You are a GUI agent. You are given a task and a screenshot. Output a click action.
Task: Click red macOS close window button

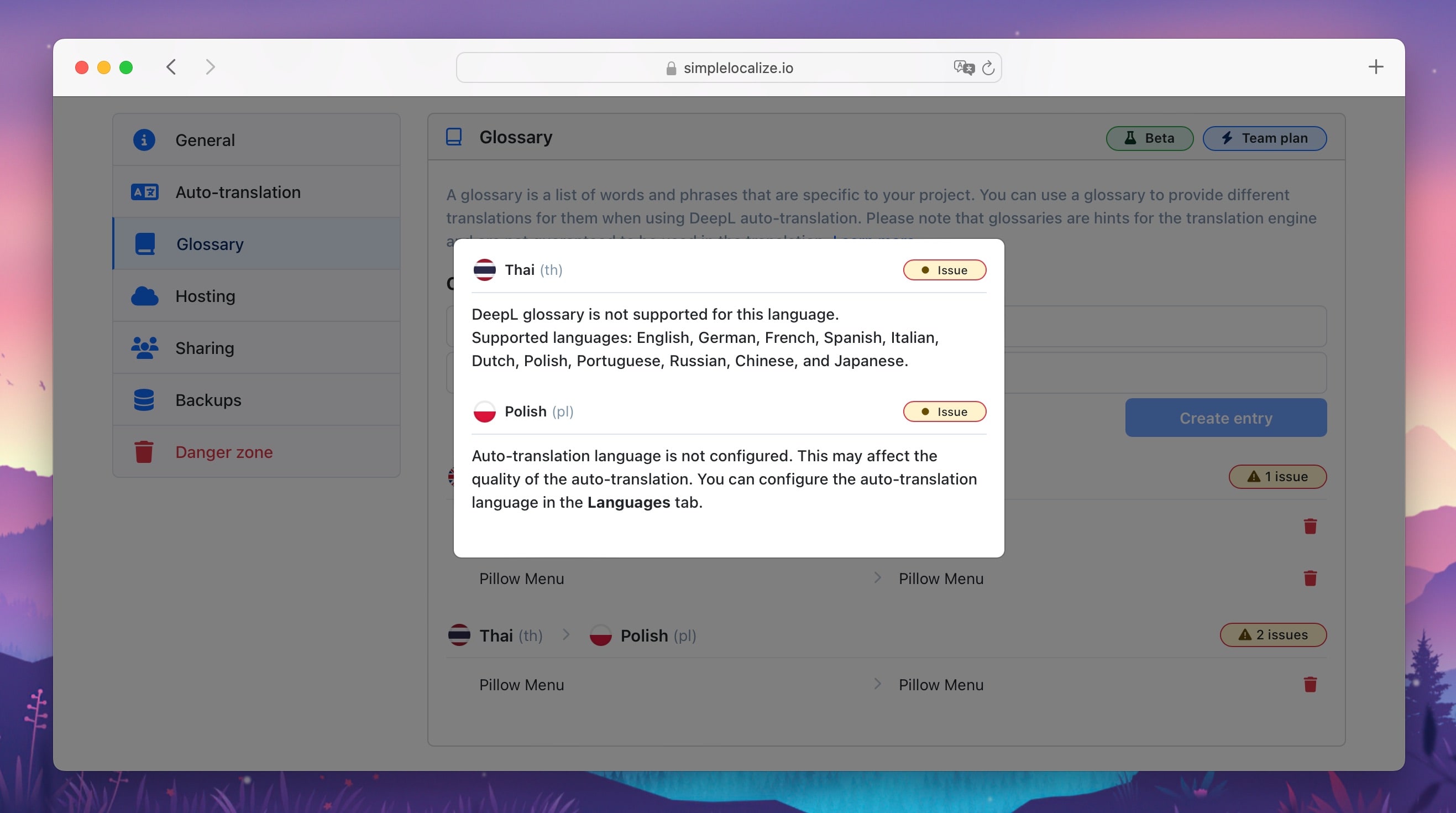point(81,67)
